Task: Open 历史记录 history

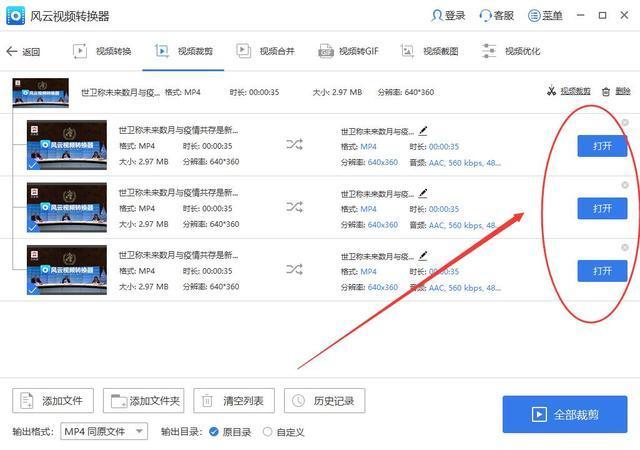Action: pos(324,401)
